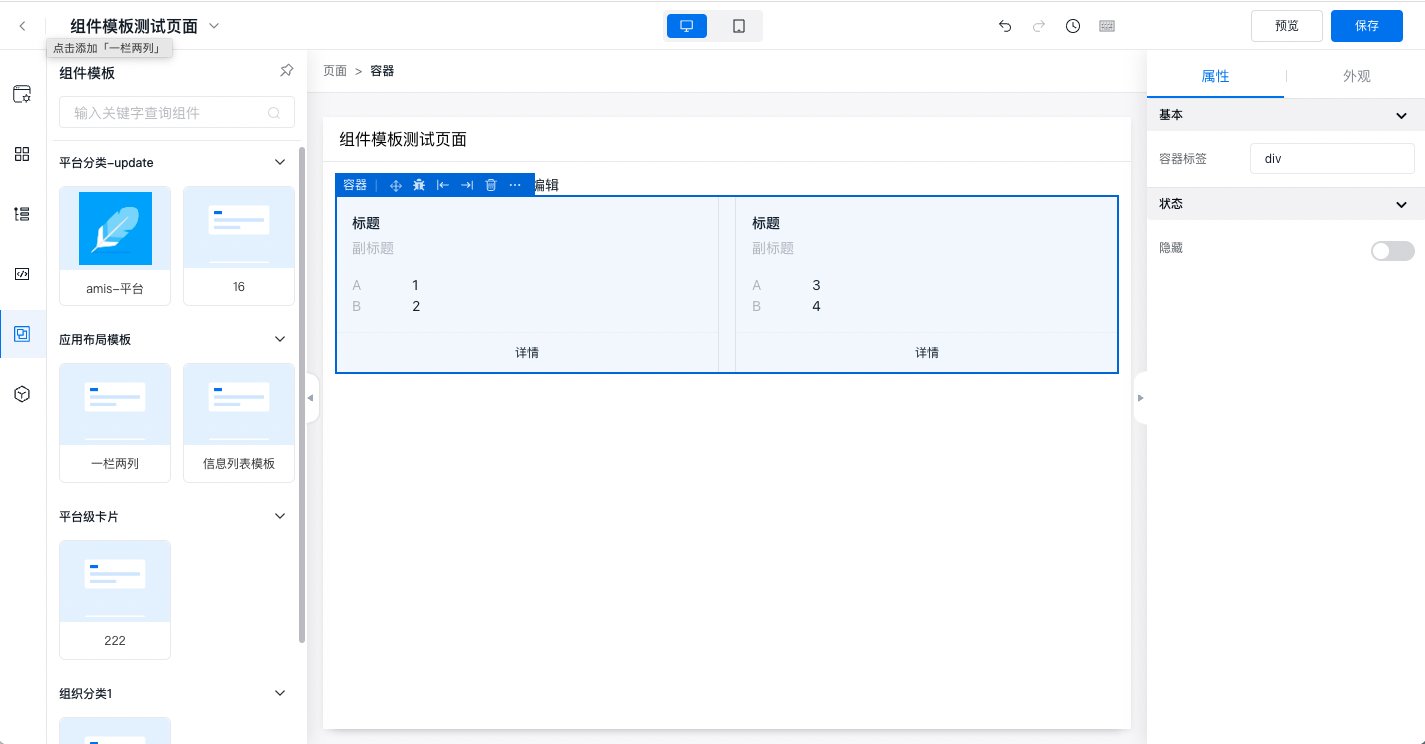This screenshot has height=744, width=1425.
Task: Delete the container with trash icon
Action: [491, 185]
